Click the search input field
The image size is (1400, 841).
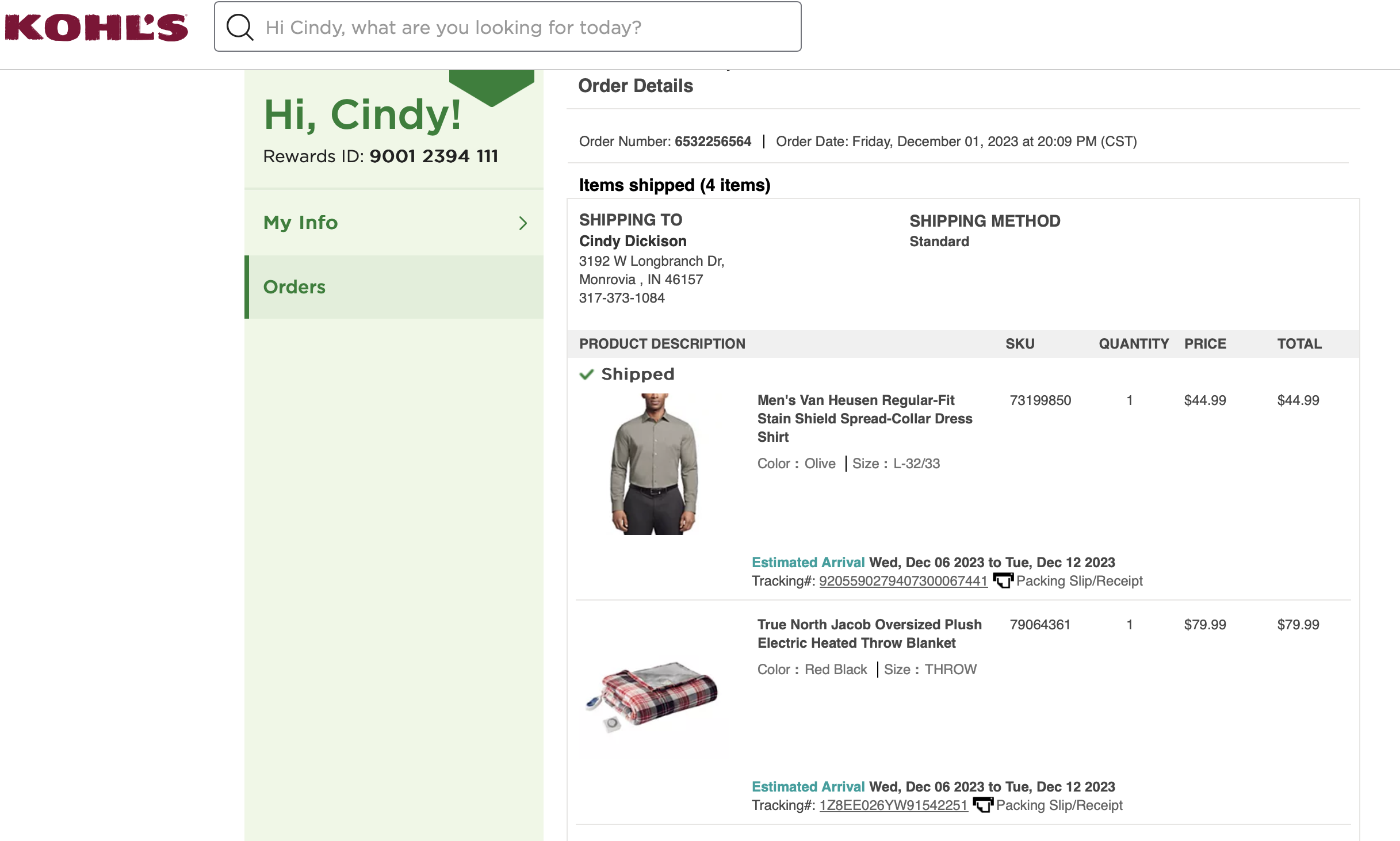click(508, 27)
